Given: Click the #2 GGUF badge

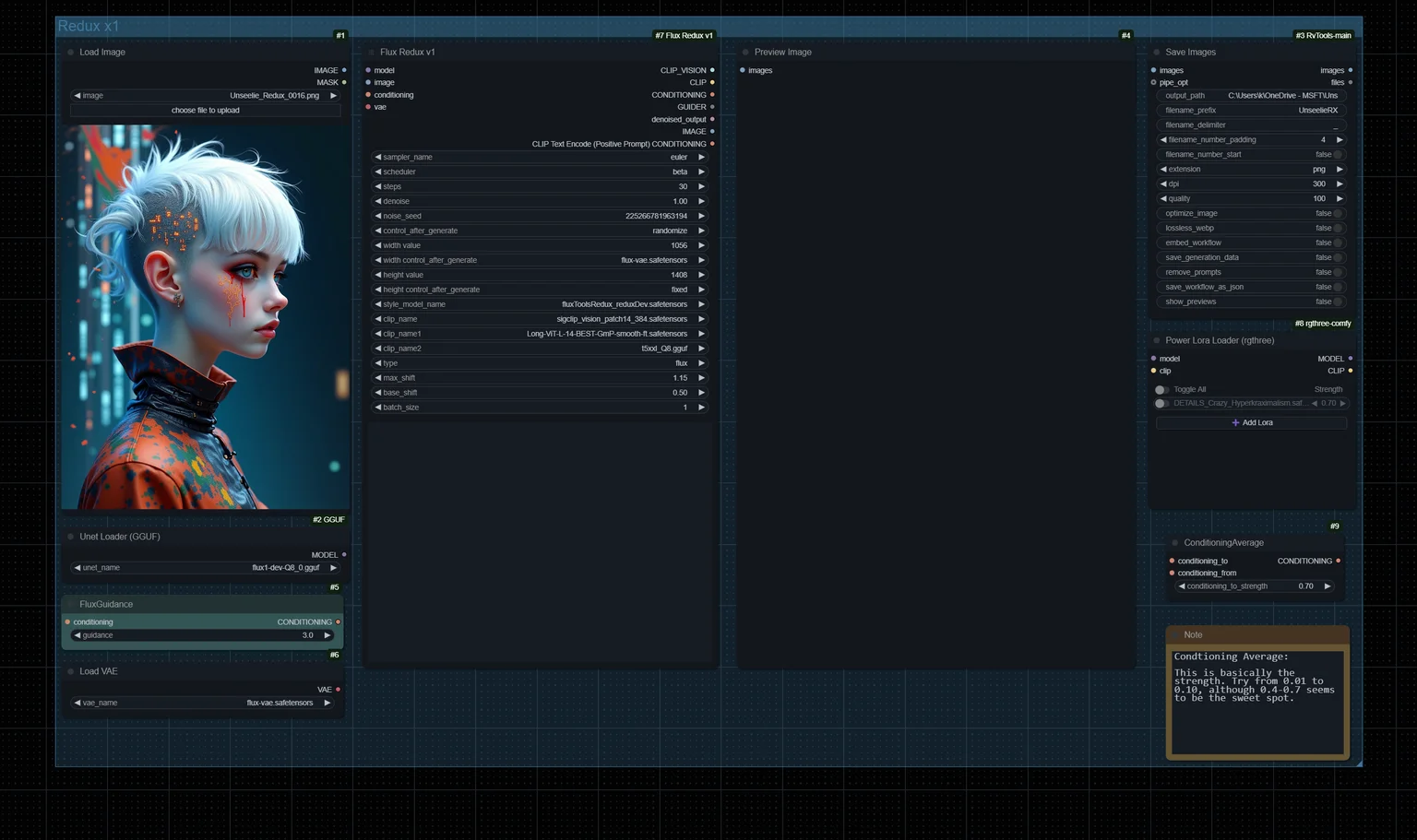Looking at the screenshot, I should coord(328,520).
